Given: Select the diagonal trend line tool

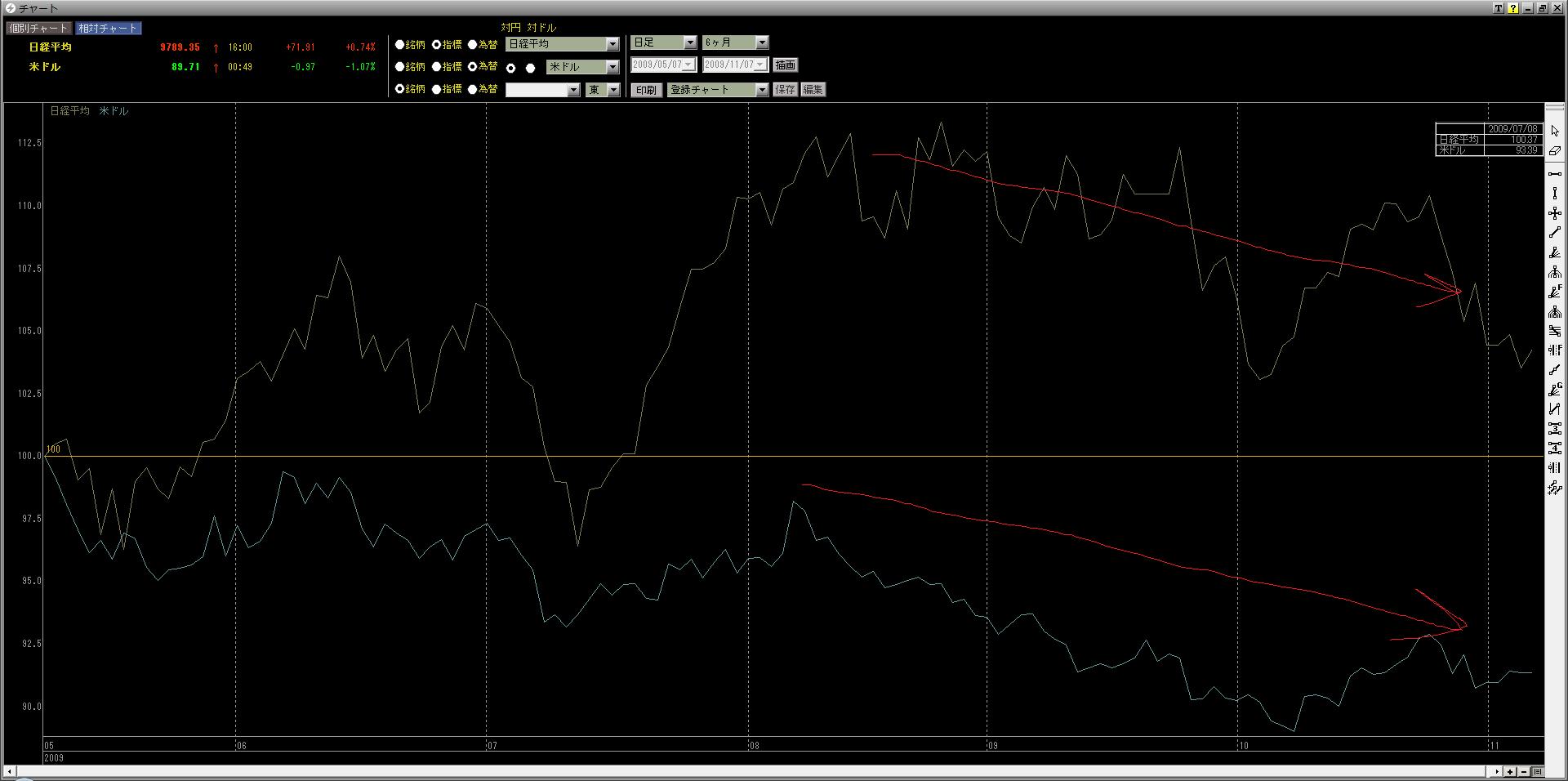Looking at the screenshot, I should [1554, 233].
